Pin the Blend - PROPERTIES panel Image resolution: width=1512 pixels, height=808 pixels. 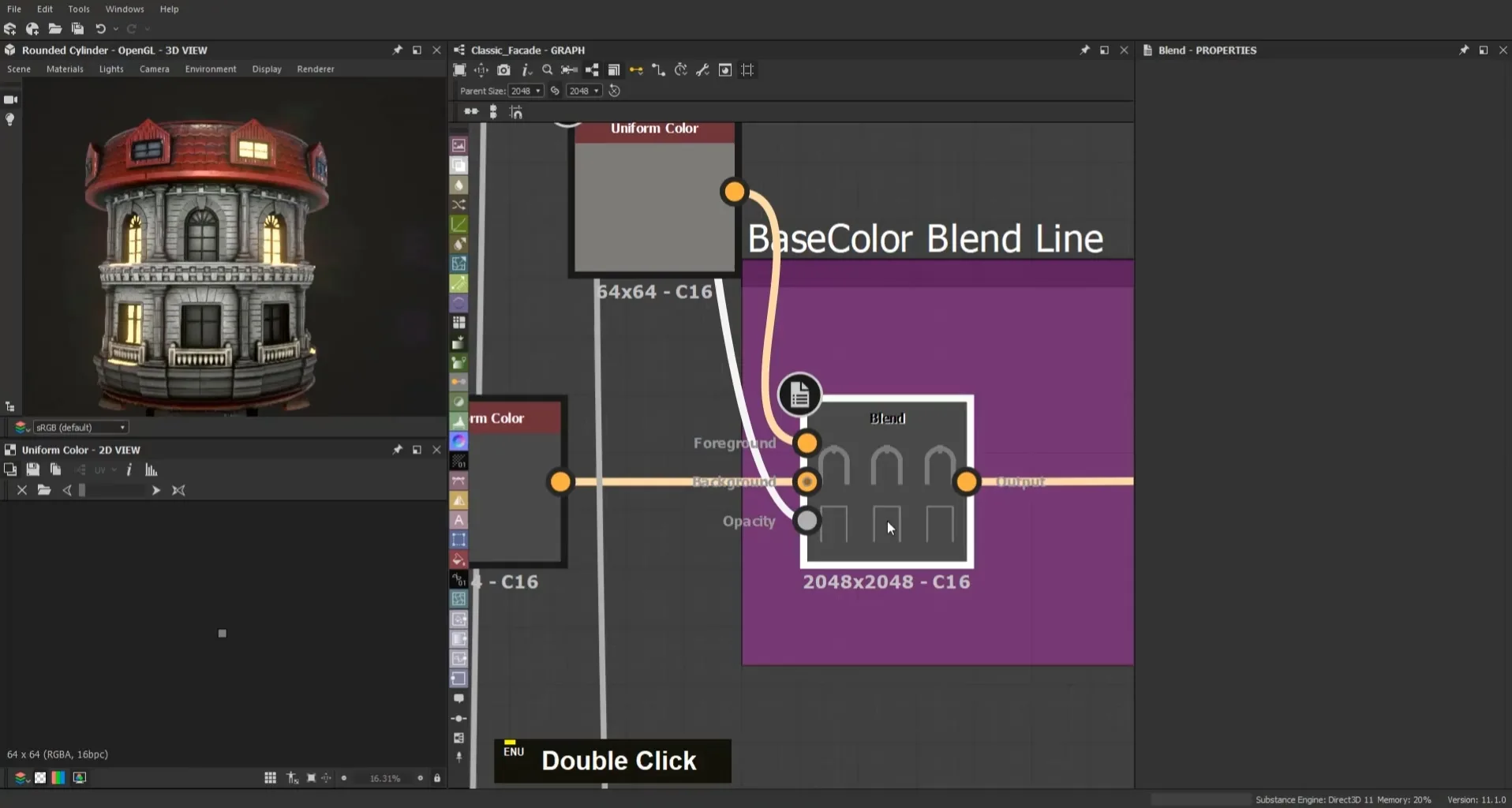(1464, 50)
